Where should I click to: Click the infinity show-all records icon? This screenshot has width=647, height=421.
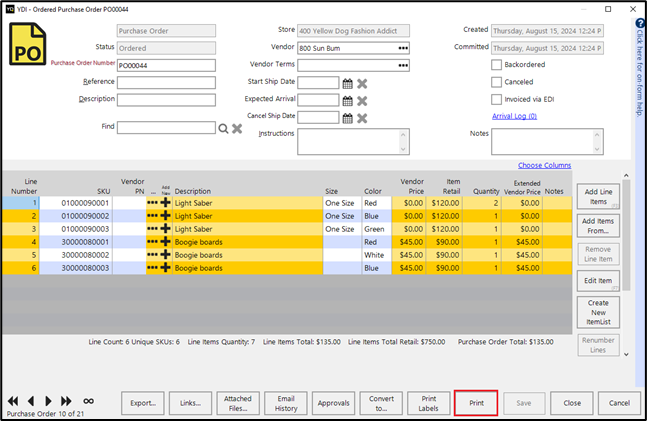point(88,401)
